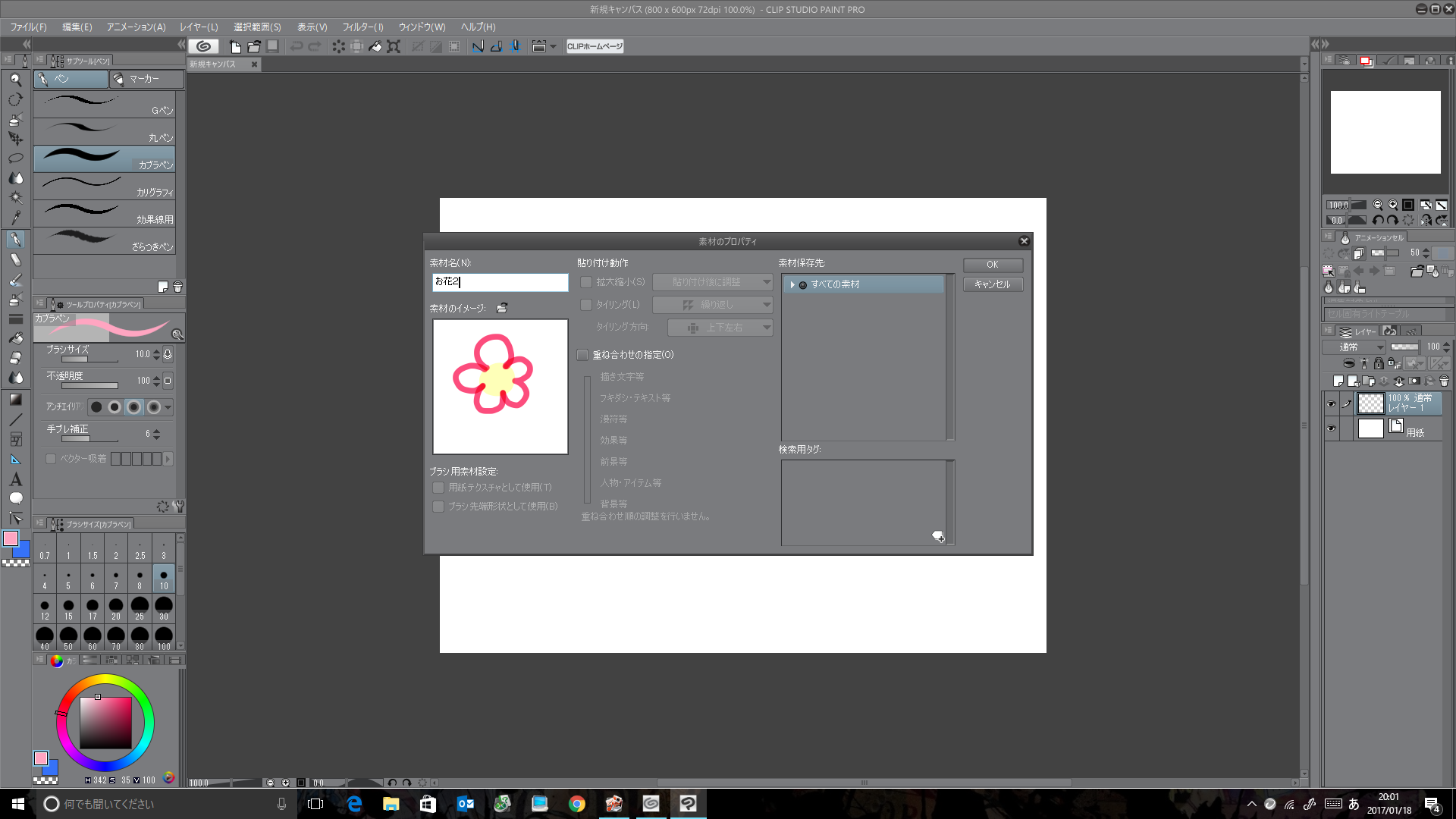Open the フィルター menu

362,27
